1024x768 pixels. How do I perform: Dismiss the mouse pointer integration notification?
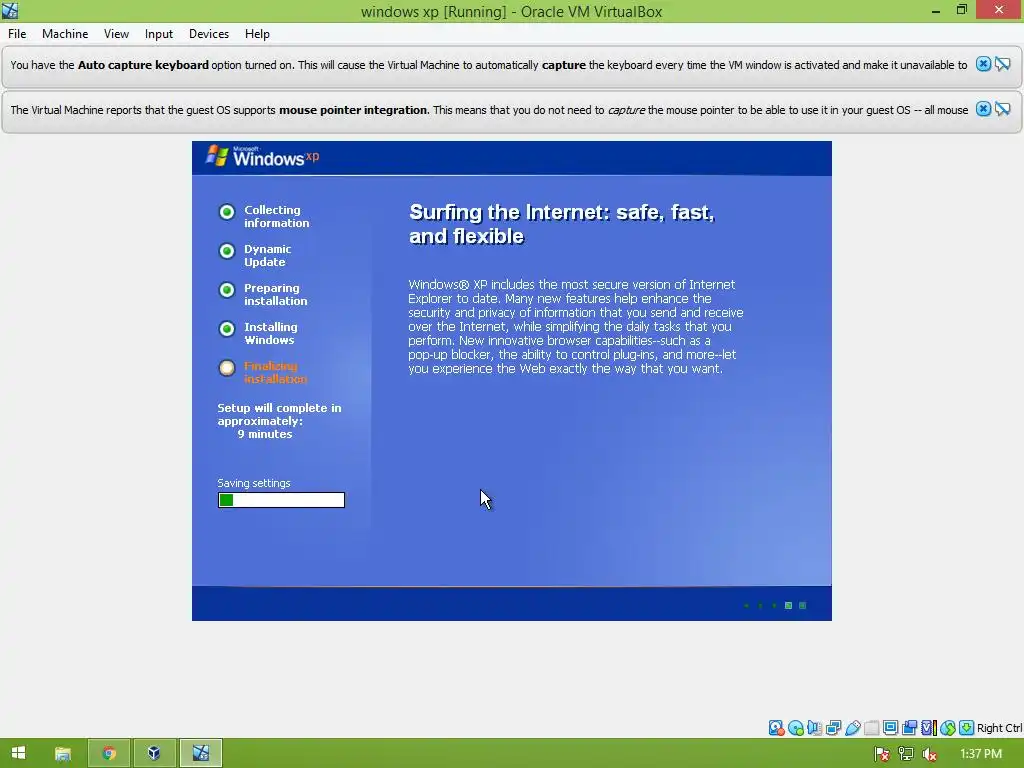coord(983,109)
